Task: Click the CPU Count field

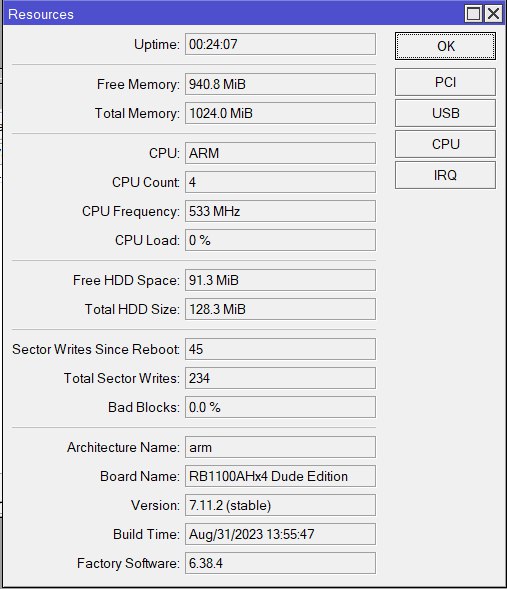Action: point(280,182)
